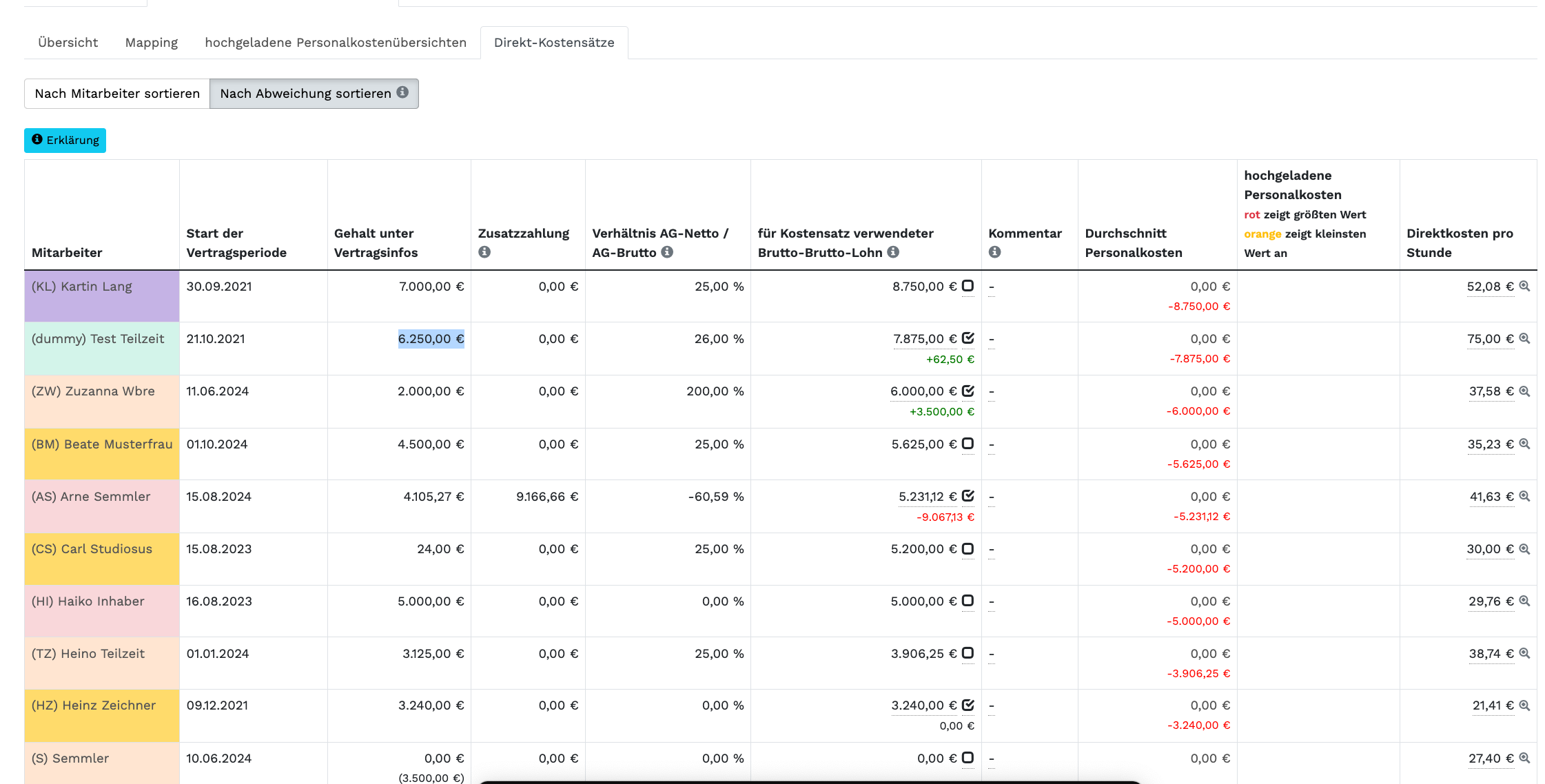Check the Brutto-Brutto box in the Semmler (S) row
The height and width of the screenshot is (784, 1545).
pyautogui.click(x=968, y=758)
